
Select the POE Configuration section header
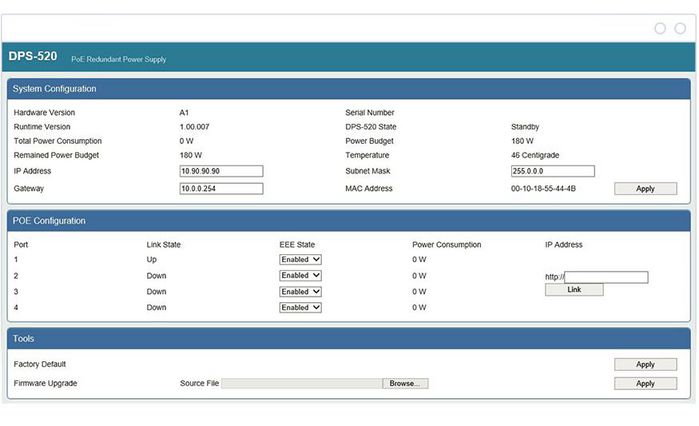point(349,221)
